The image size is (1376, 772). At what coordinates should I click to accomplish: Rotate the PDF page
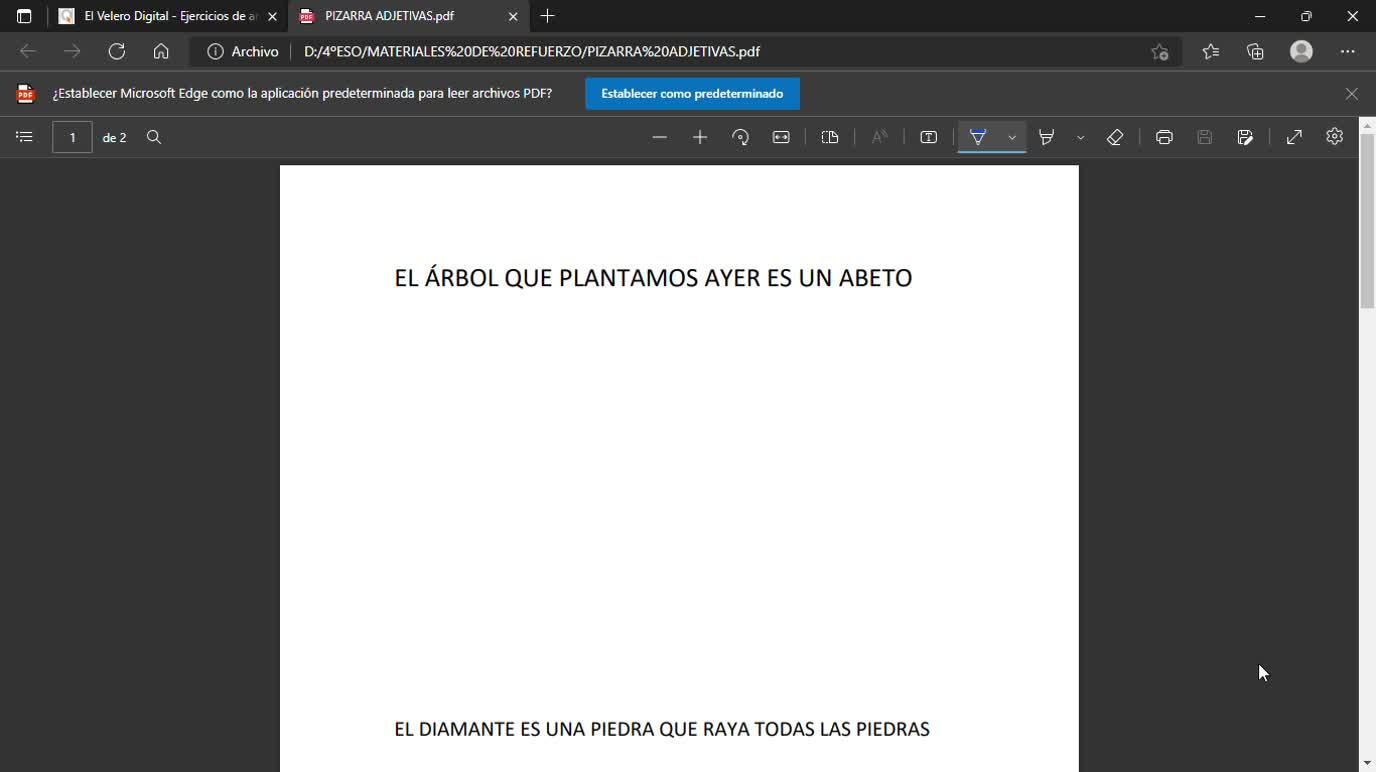(x=741, y=137)
